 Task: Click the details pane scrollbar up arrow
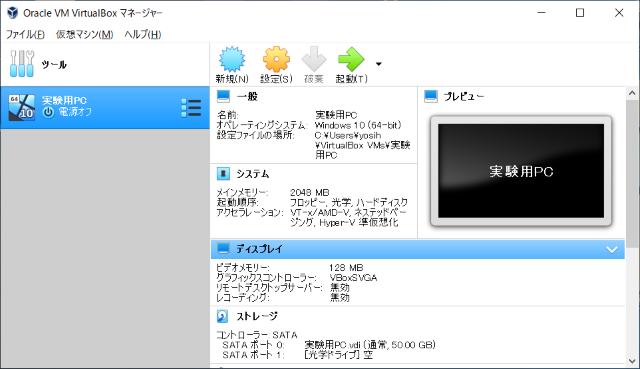[632, 93]
